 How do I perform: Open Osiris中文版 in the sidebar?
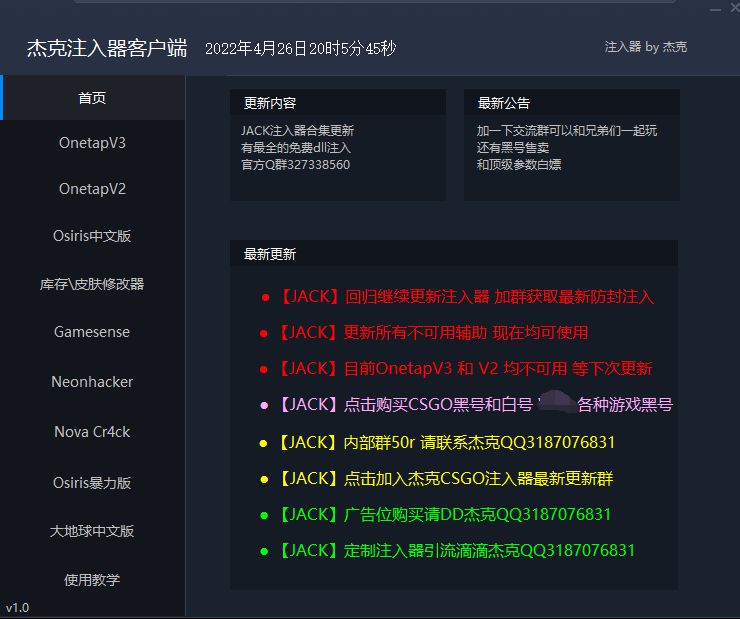pos(92,237)
